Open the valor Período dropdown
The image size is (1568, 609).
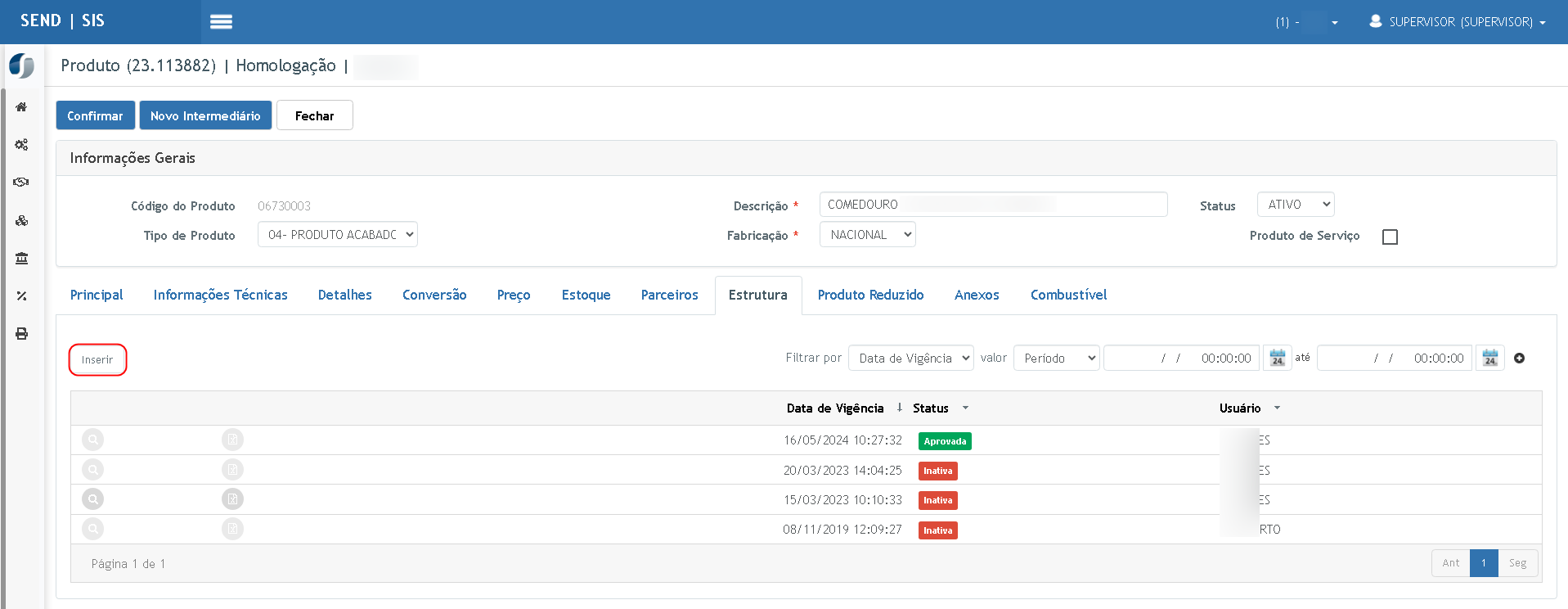(1056, 358)
